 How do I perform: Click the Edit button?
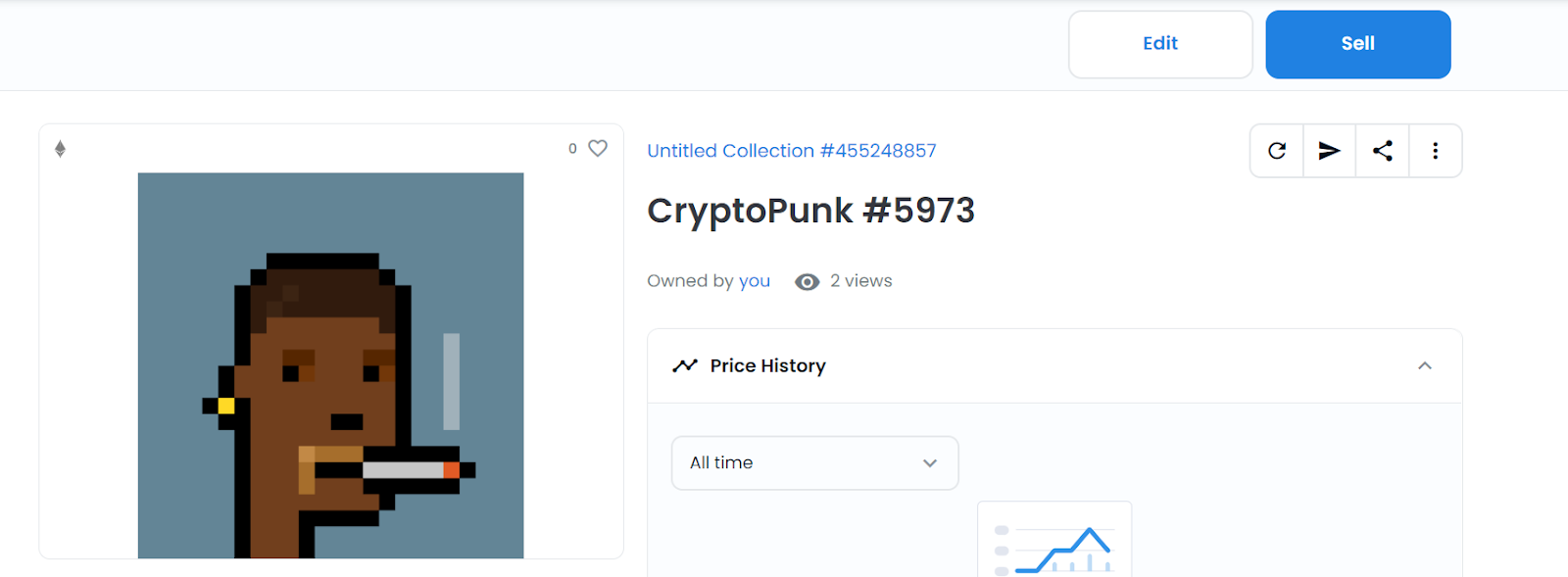1160,44
